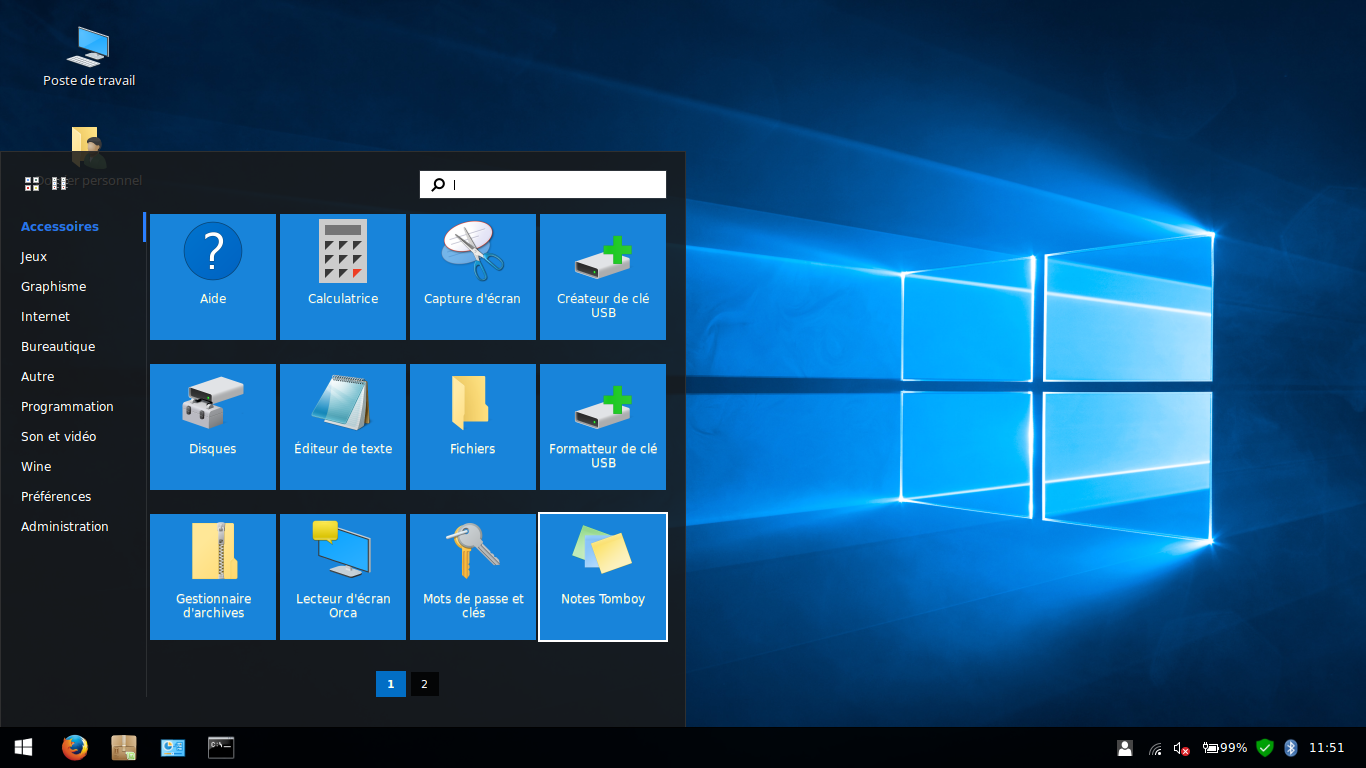Click the battery 99% indicator

pos(1225,748)
